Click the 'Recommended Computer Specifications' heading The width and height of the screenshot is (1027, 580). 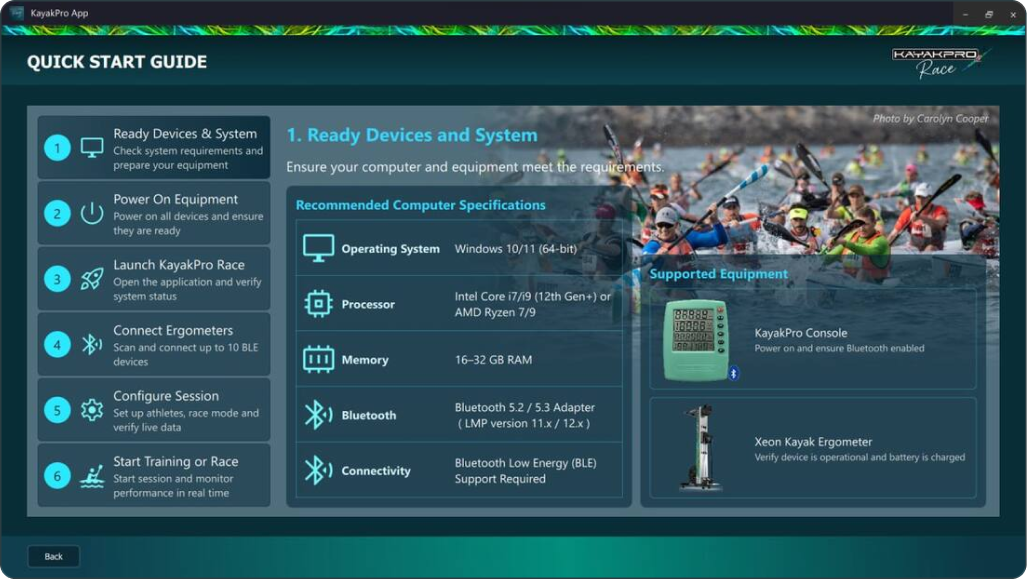click(420, 205)
